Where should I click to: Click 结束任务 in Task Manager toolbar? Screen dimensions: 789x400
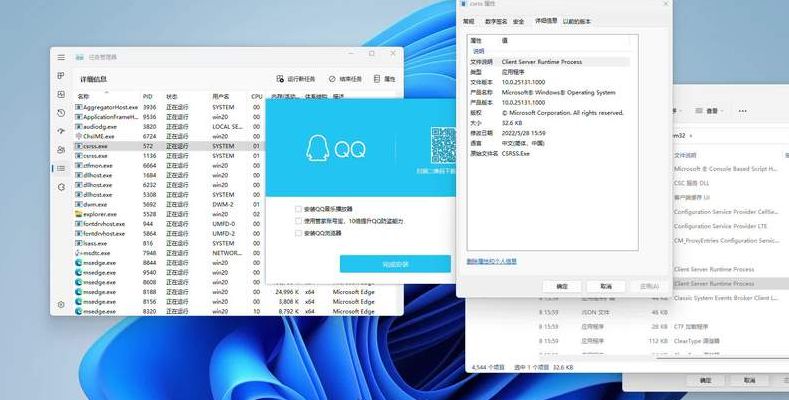point(345,79)
